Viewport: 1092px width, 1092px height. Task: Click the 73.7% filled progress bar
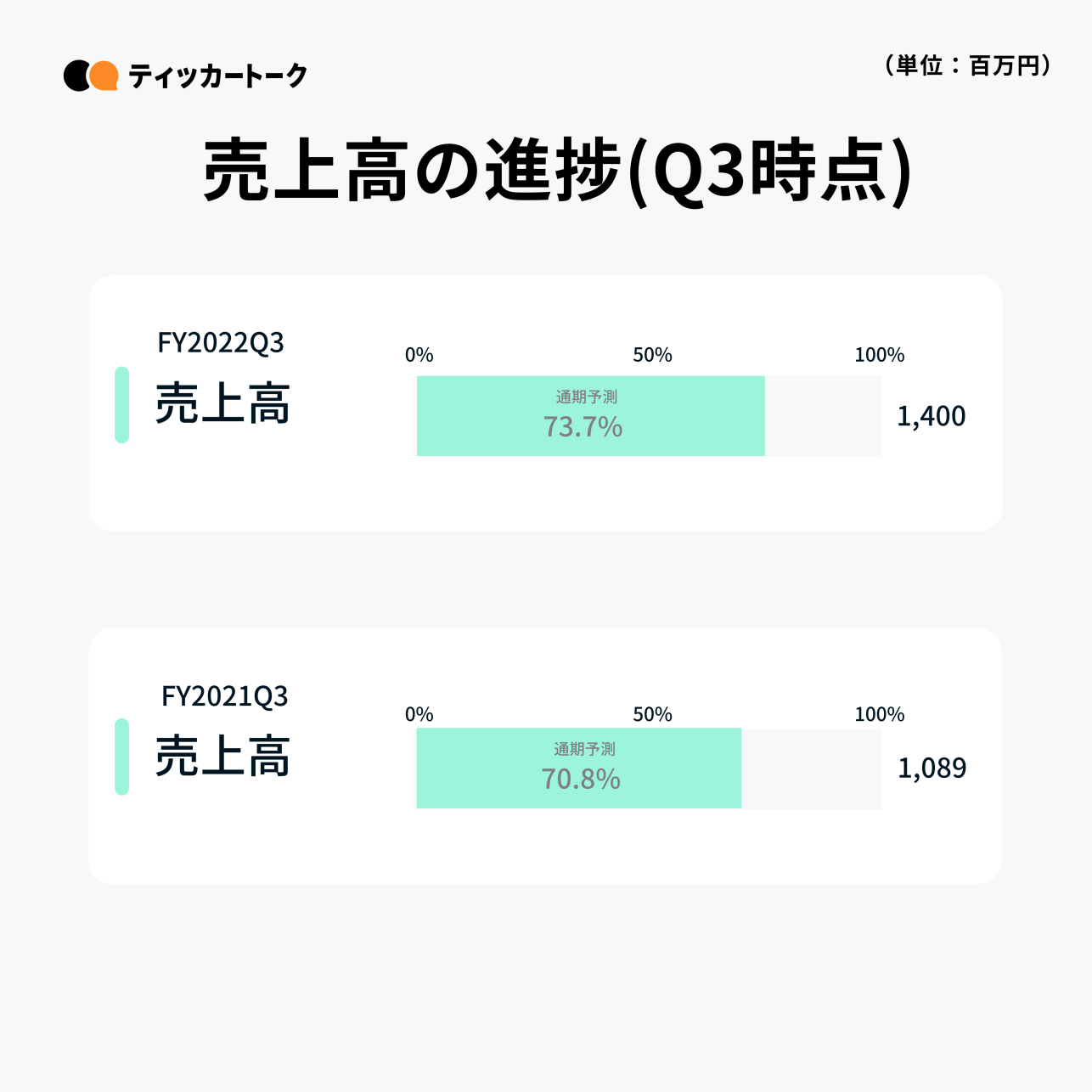click(x=590, y=416)
